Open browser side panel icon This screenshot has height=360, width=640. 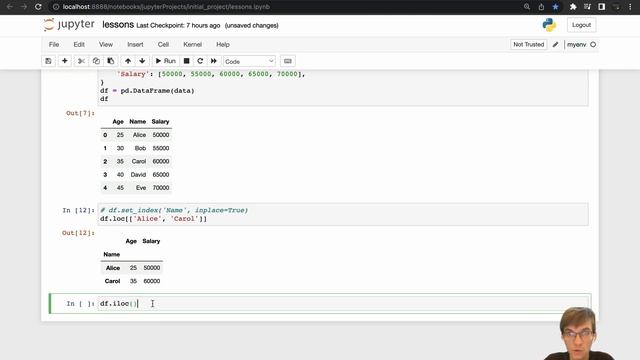(602, 7)
